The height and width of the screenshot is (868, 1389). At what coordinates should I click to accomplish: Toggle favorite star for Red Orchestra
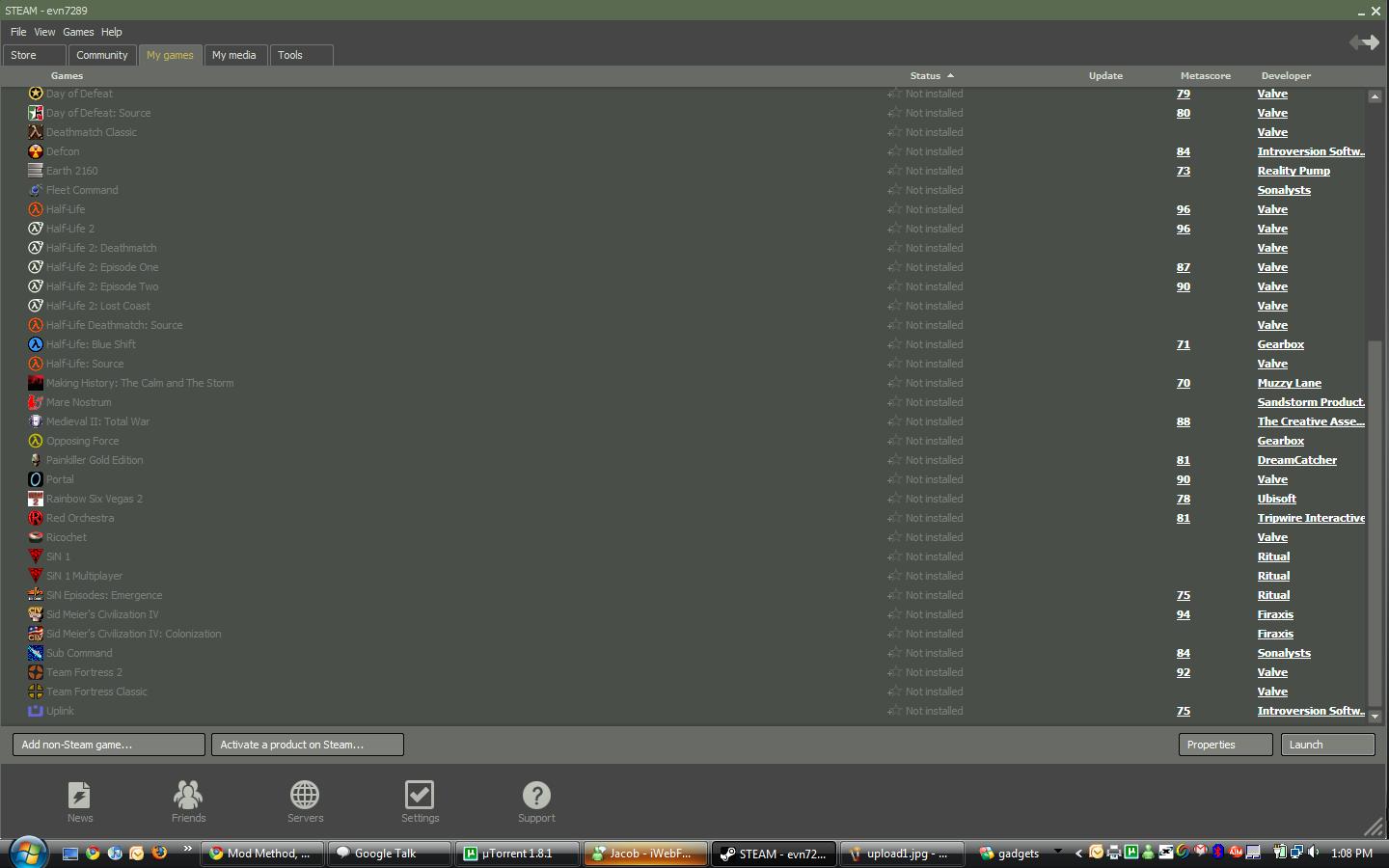894,518
